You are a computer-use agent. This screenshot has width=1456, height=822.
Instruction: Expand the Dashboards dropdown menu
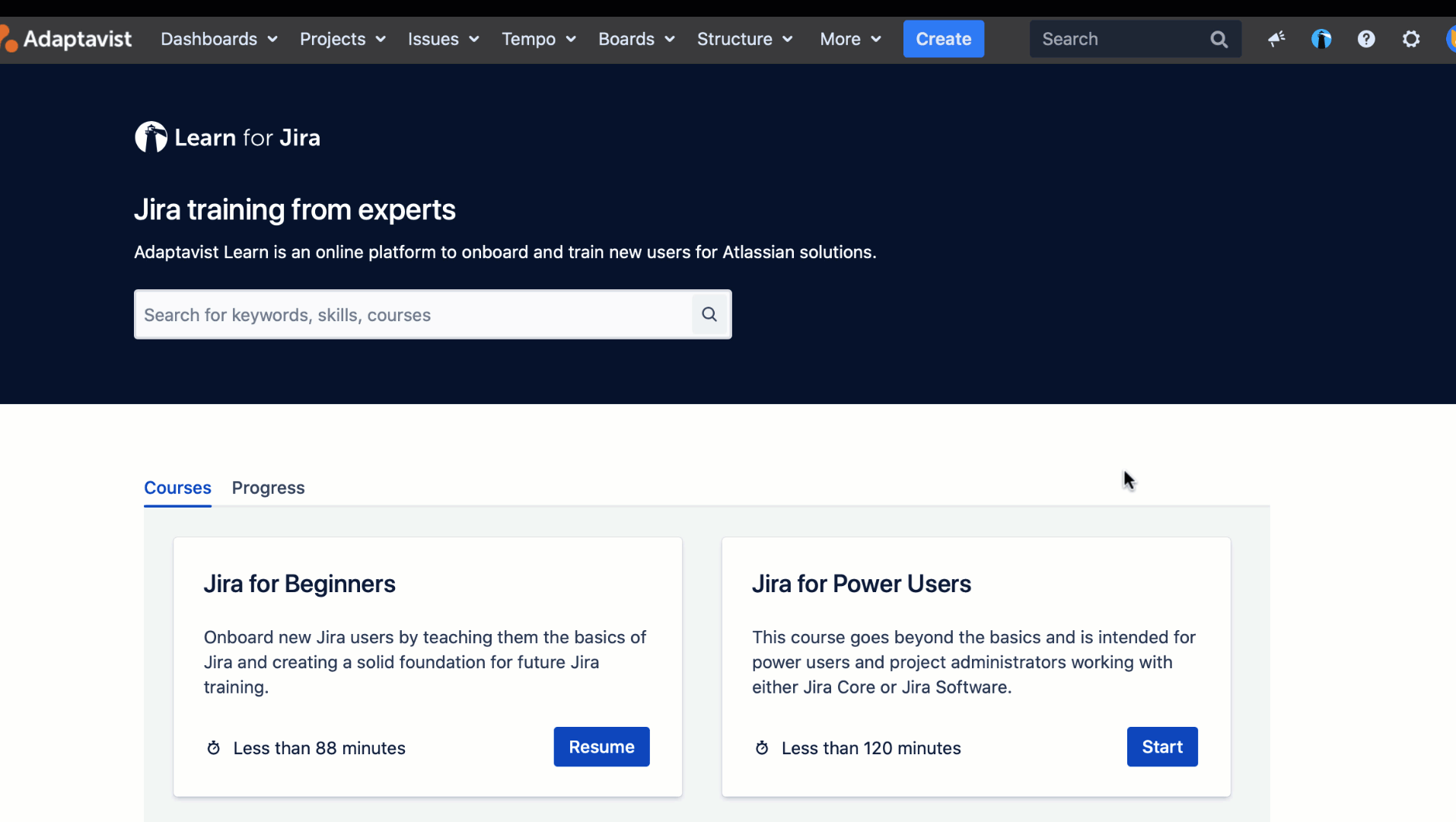[x=219, y=39]
